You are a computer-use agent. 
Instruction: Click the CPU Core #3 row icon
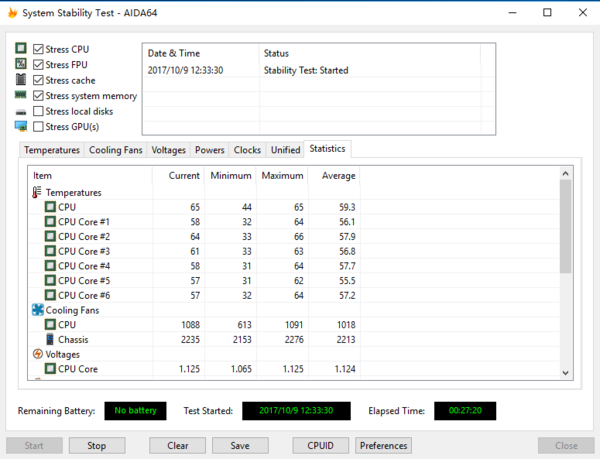pos(50,251)
